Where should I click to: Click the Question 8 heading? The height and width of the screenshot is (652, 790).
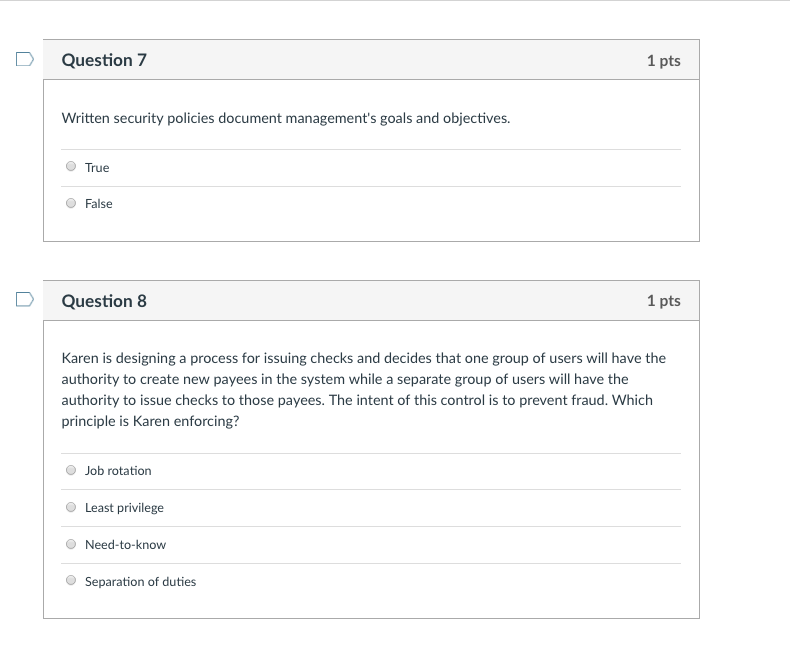(x=104, y=301)
